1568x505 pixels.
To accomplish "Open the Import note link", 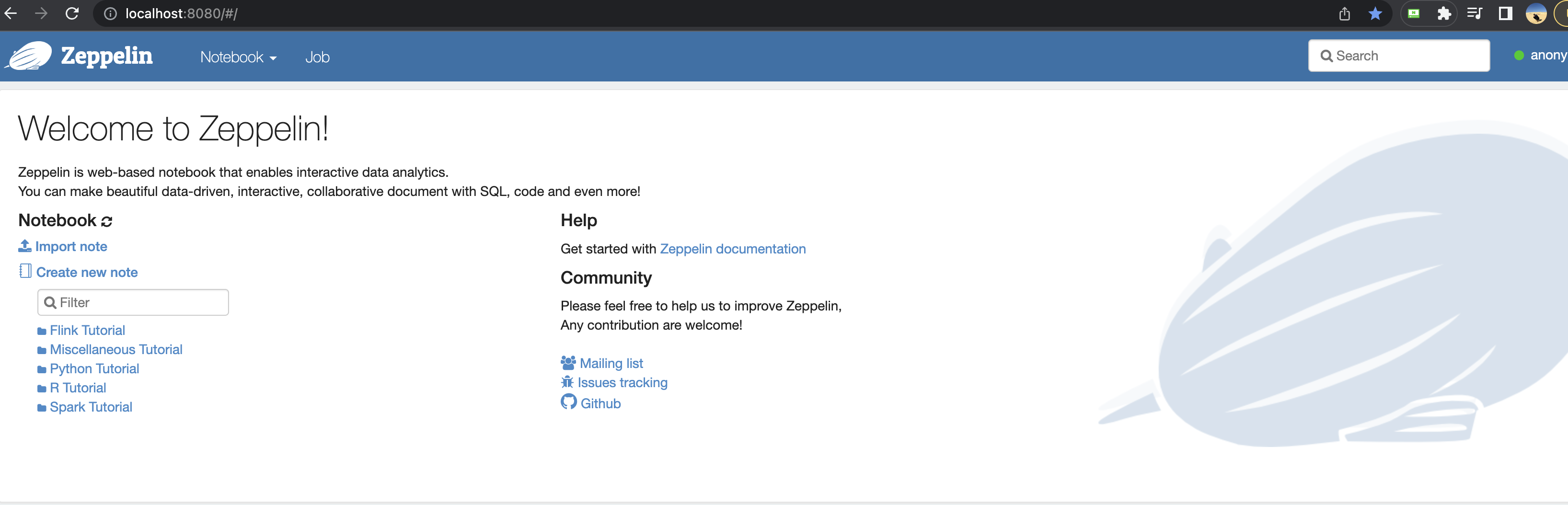I will (71, 246).
